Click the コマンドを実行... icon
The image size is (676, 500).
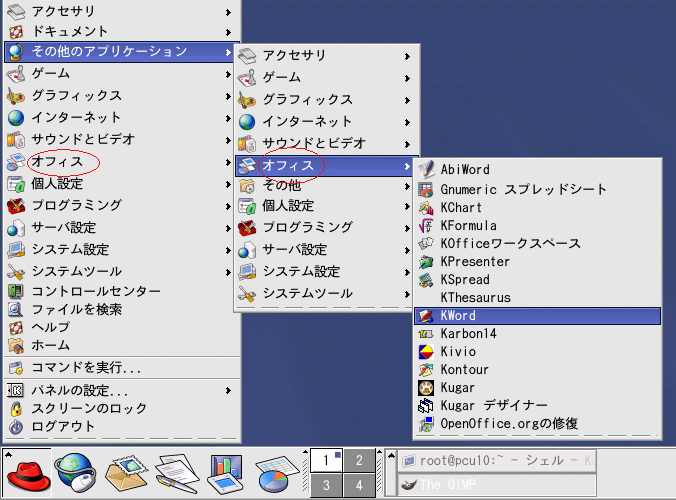(x=16, y=368)
